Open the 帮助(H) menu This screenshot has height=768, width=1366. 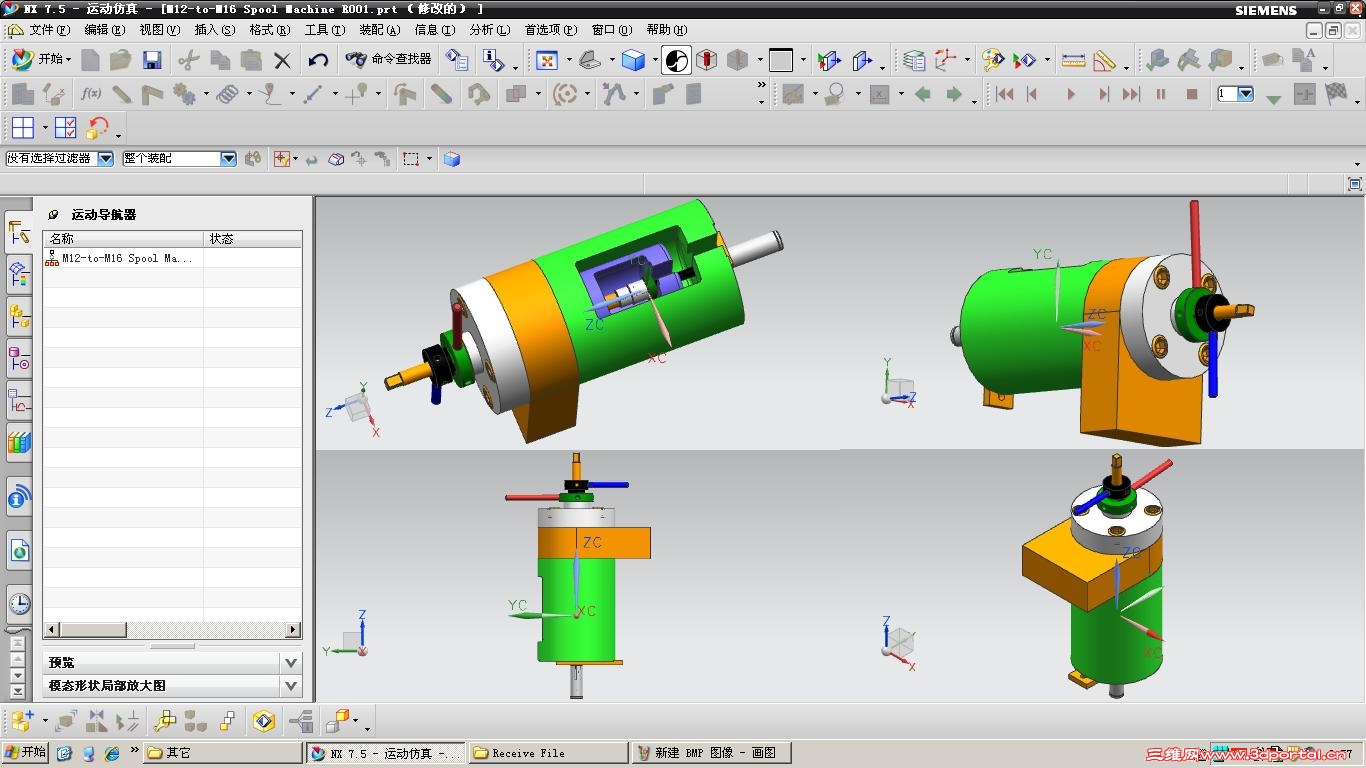pyautogui.click(x=667, y=30)
